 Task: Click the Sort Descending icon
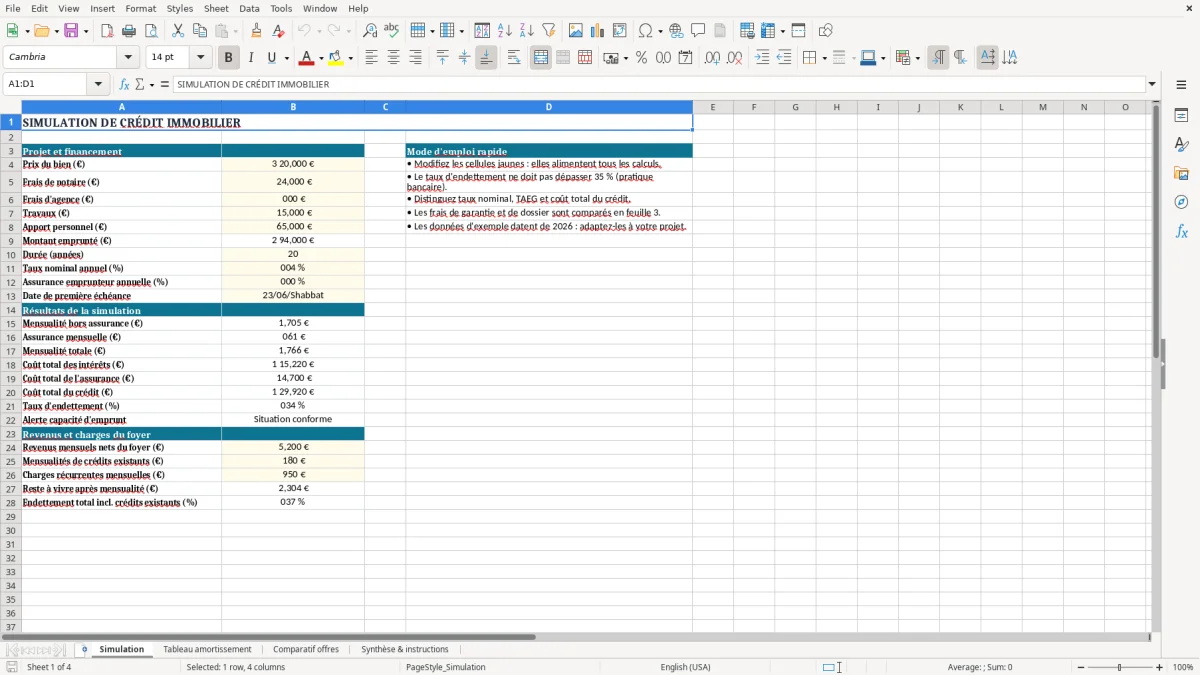pos(526,31)
